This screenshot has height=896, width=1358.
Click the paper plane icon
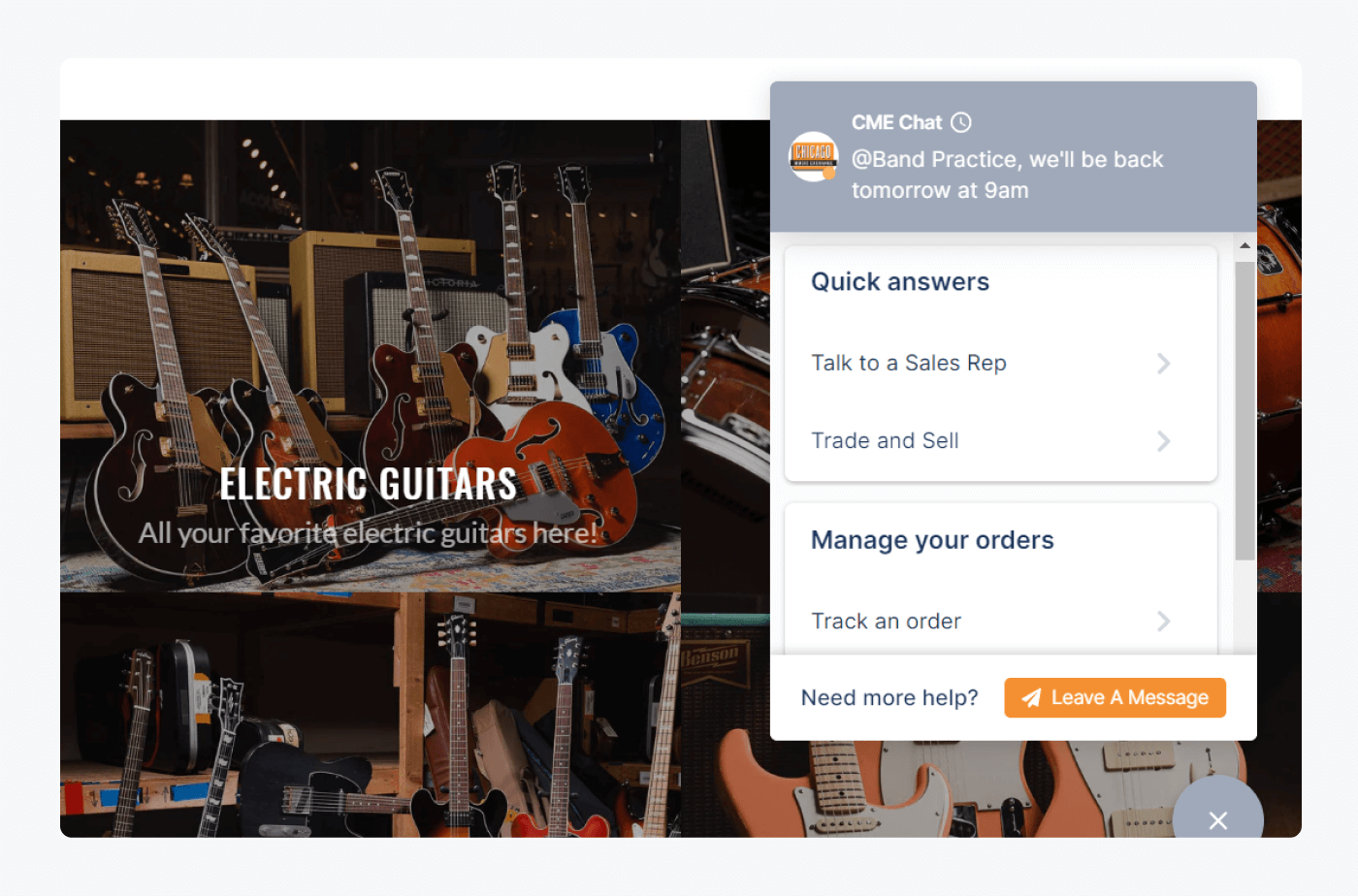point(1031,698)
